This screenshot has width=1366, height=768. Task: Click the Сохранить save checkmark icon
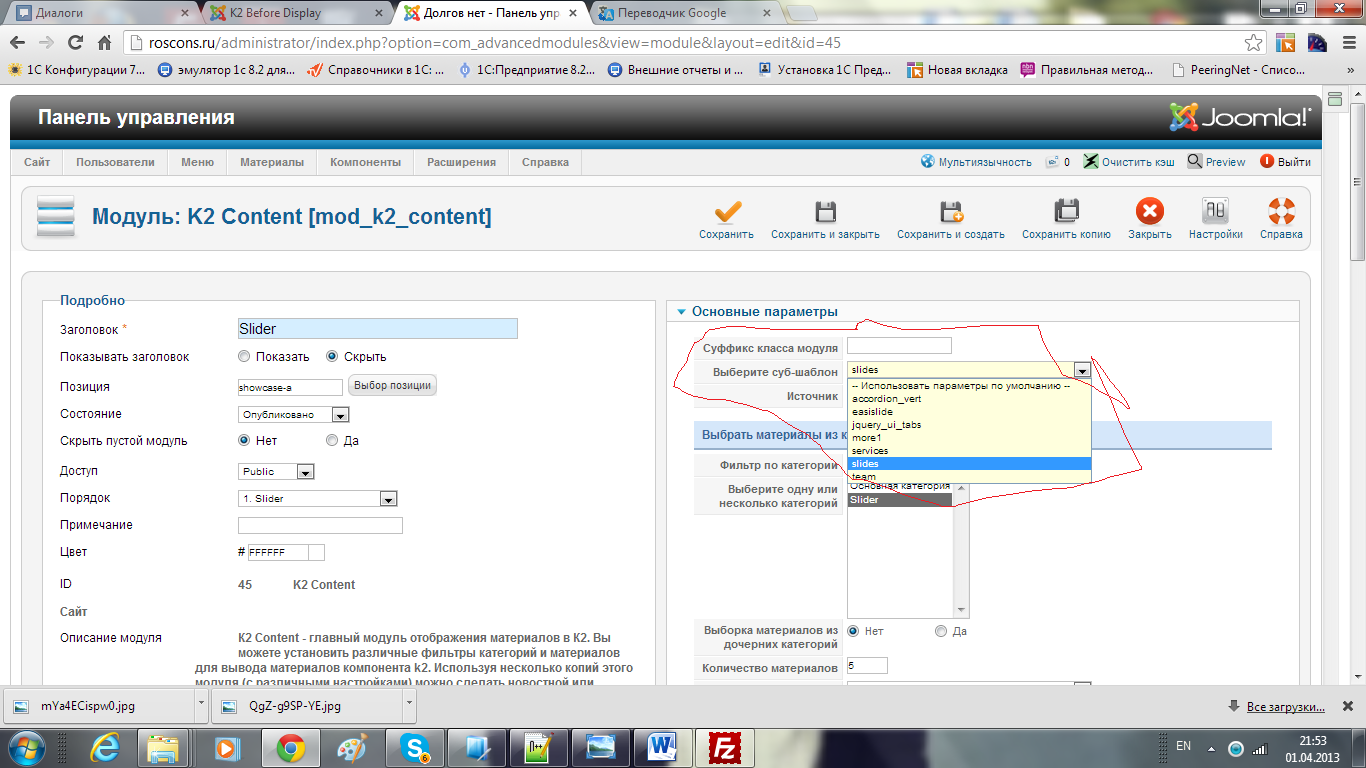726,212
